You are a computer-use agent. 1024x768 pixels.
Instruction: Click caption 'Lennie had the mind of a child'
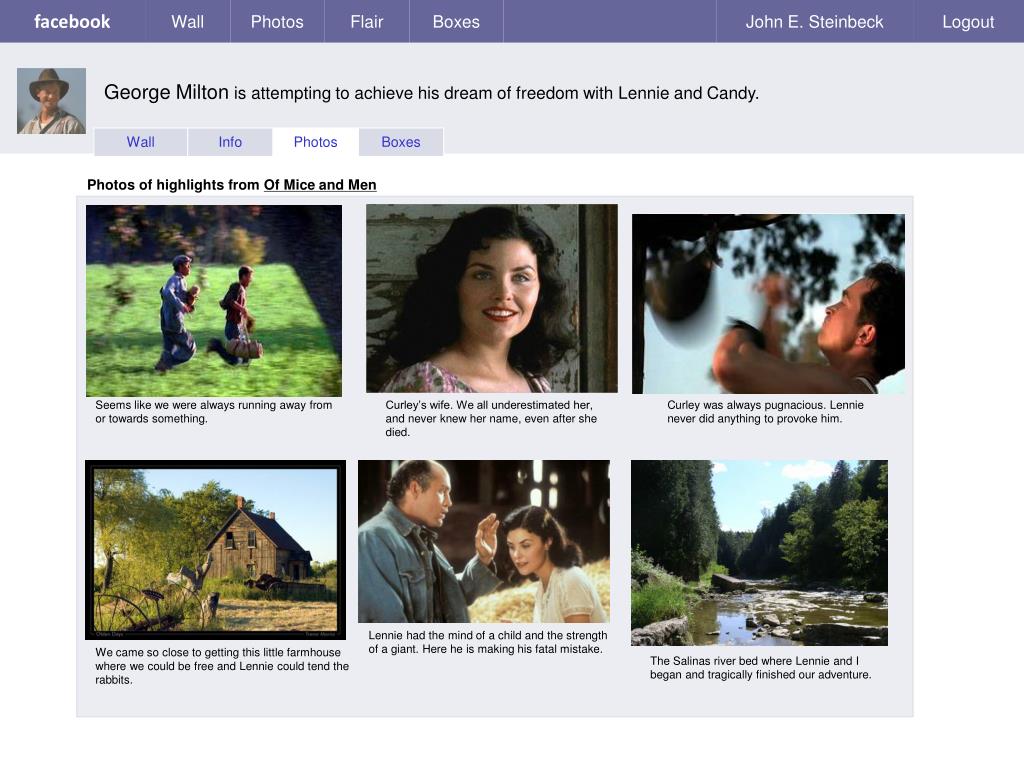point(488,642)
